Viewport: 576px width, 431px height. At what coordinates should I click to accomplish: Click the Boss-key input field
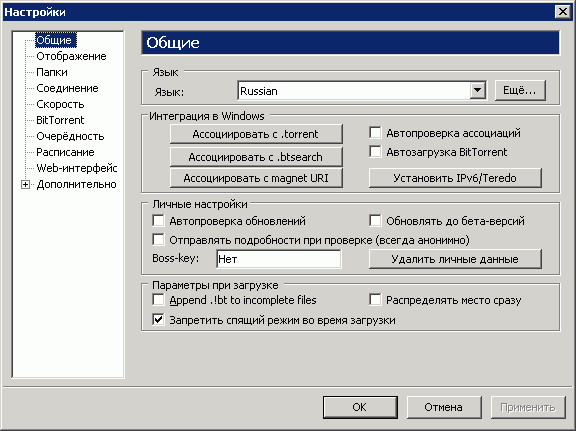pyautogui.click(x=279, y=259)
